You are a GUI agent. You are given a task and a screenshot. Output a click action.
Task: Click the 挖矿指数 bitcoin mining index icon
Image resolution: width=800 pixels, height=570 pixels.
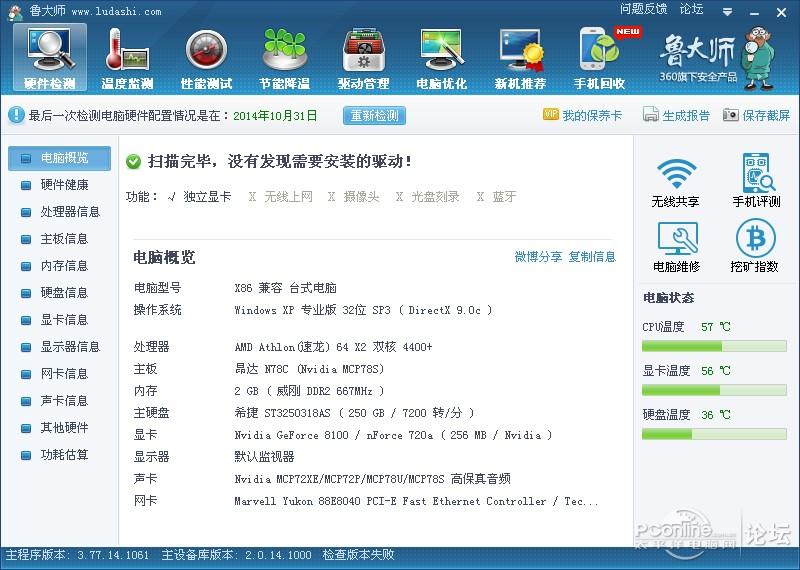pyautogui.click(x=755, y=247)
